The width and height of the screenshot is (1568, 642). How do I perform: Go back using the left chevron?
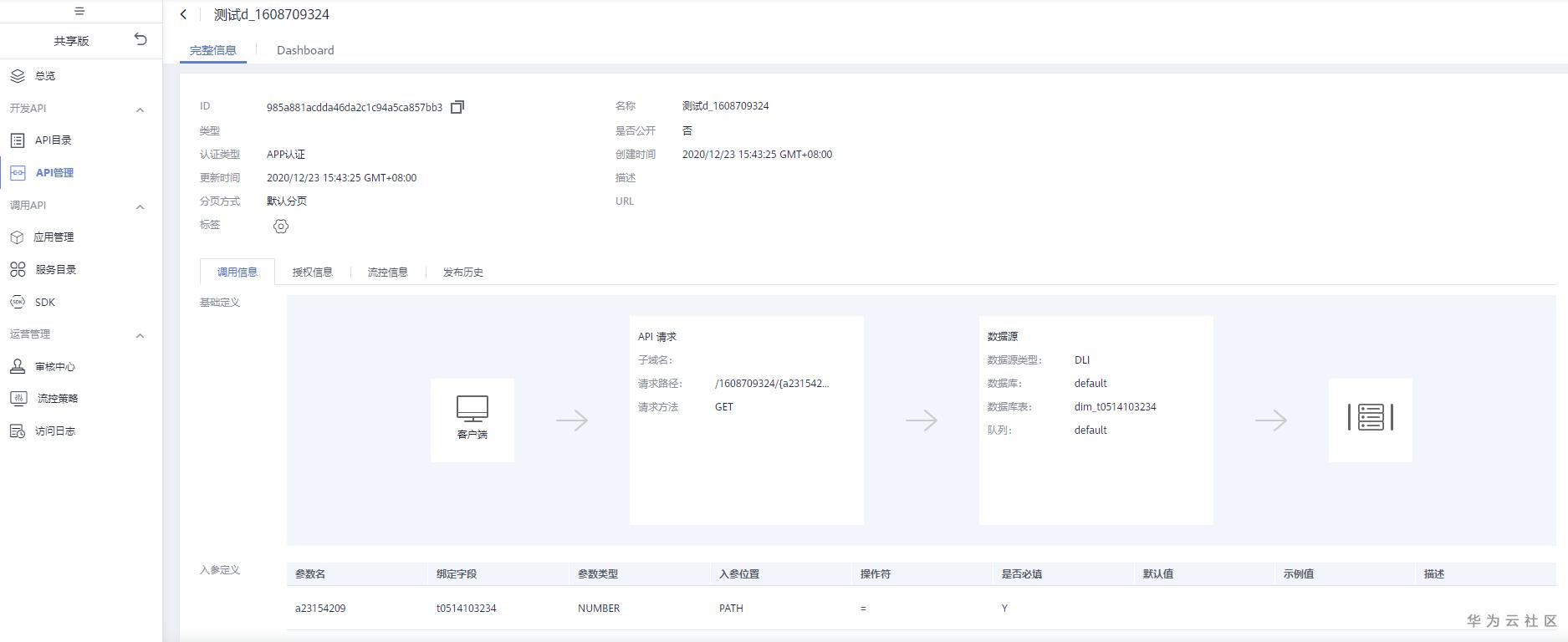[184, 14]
